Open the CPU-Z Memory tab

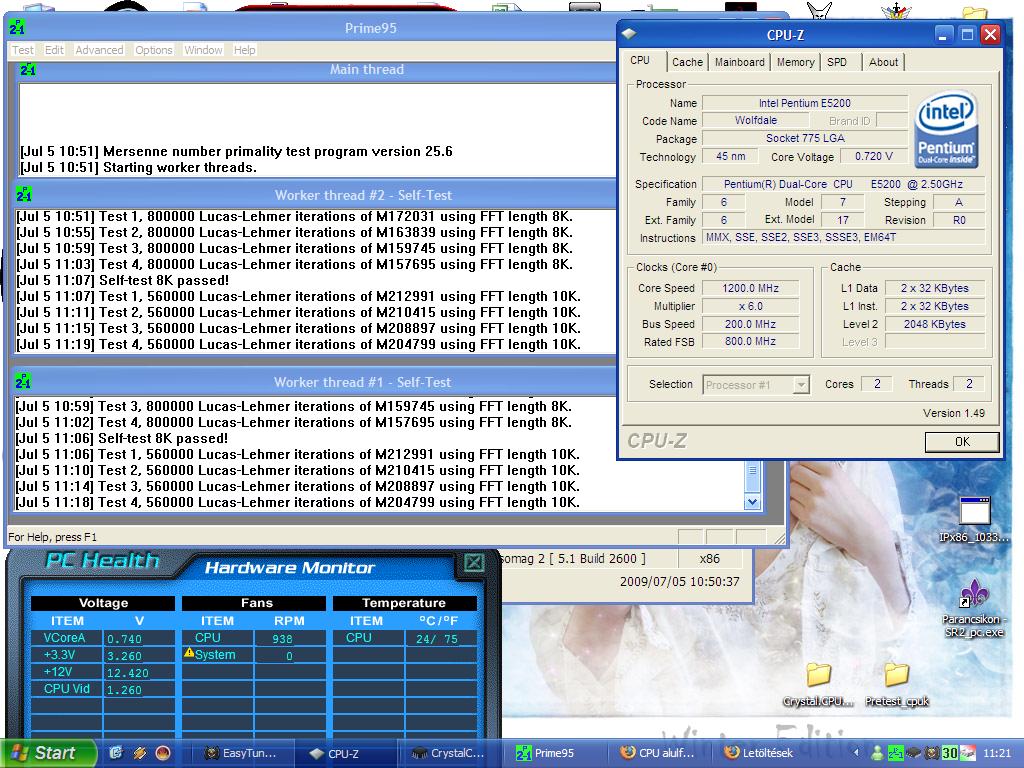pos(795,62)
